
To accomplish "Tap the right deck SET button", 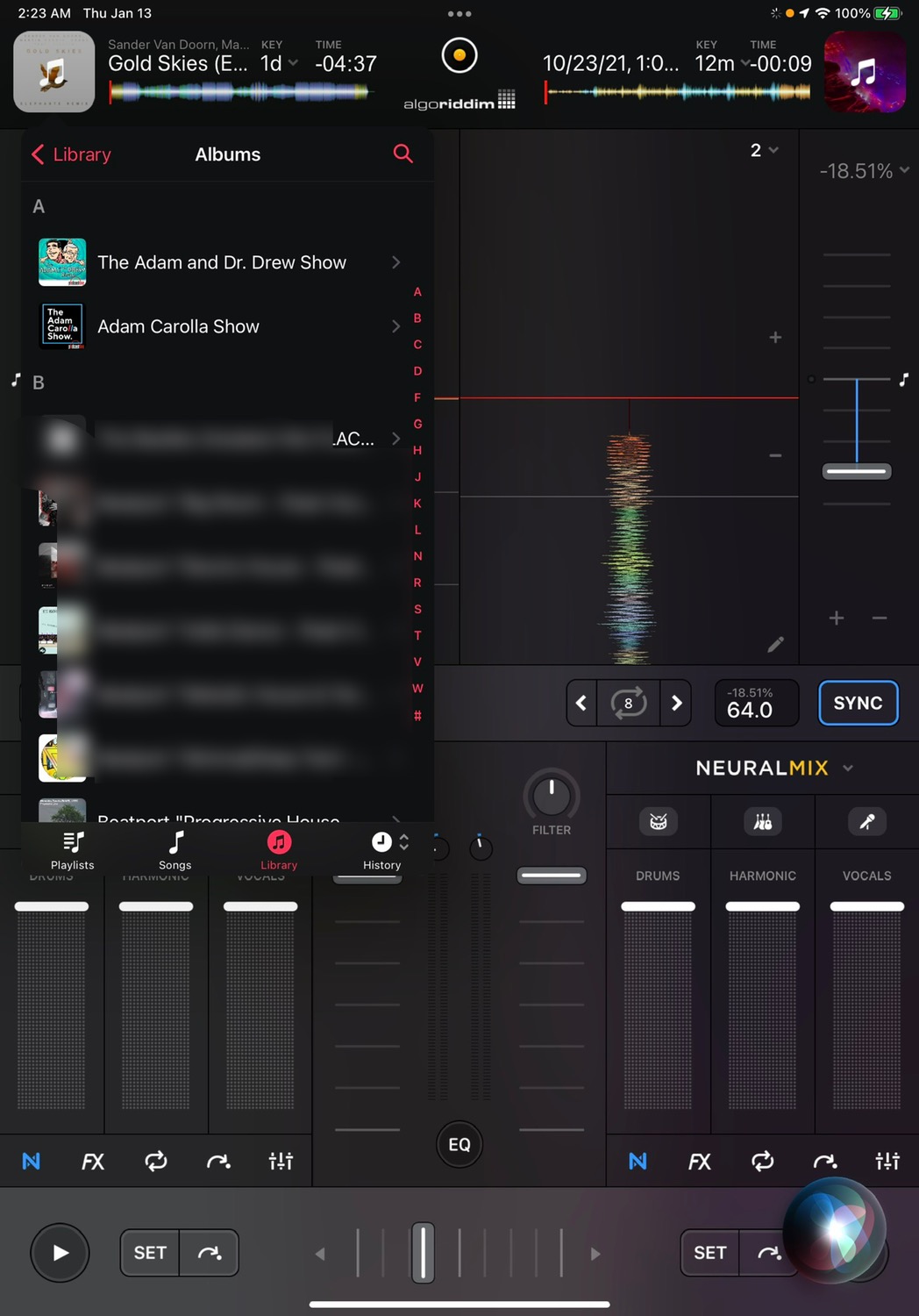I will [x=710, y=1253].
